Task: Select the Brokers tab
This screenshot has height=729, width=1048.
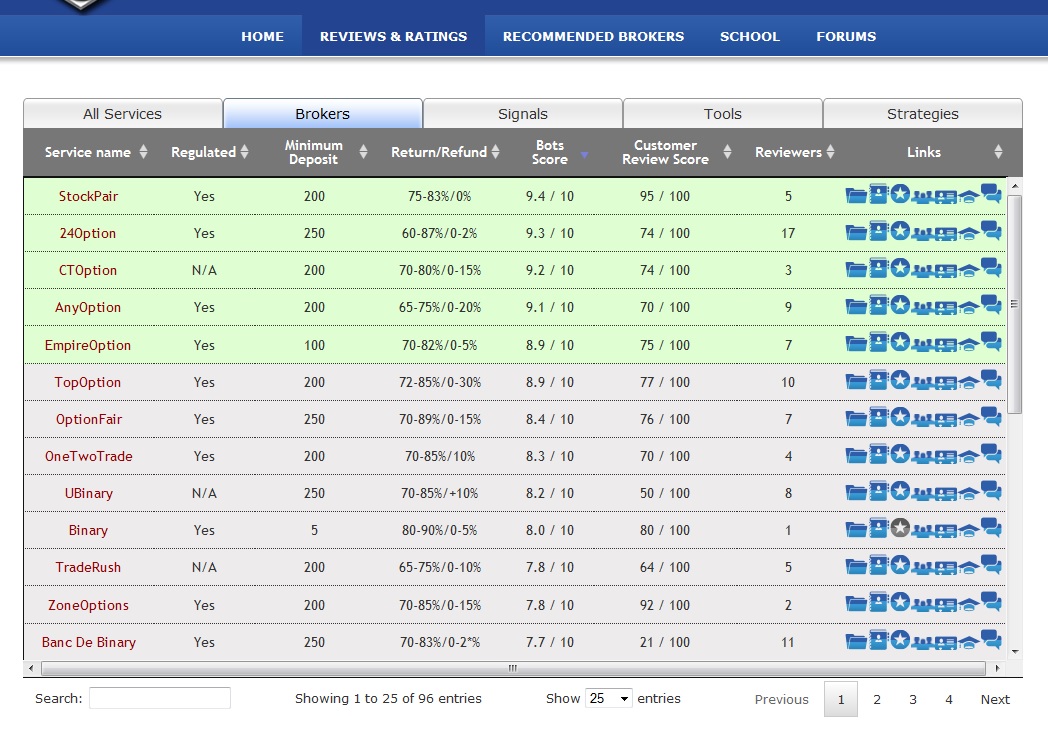Action: point(323,114)
